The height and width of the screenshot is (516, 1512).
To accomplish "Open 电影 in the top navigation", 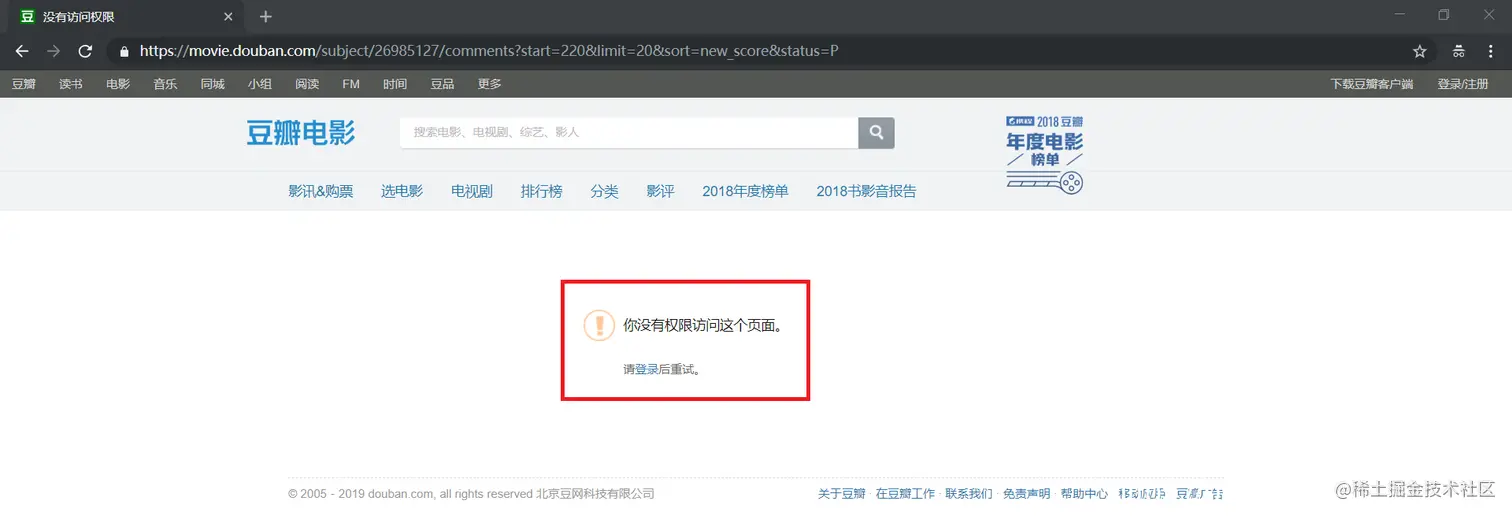I will point(118,84).
